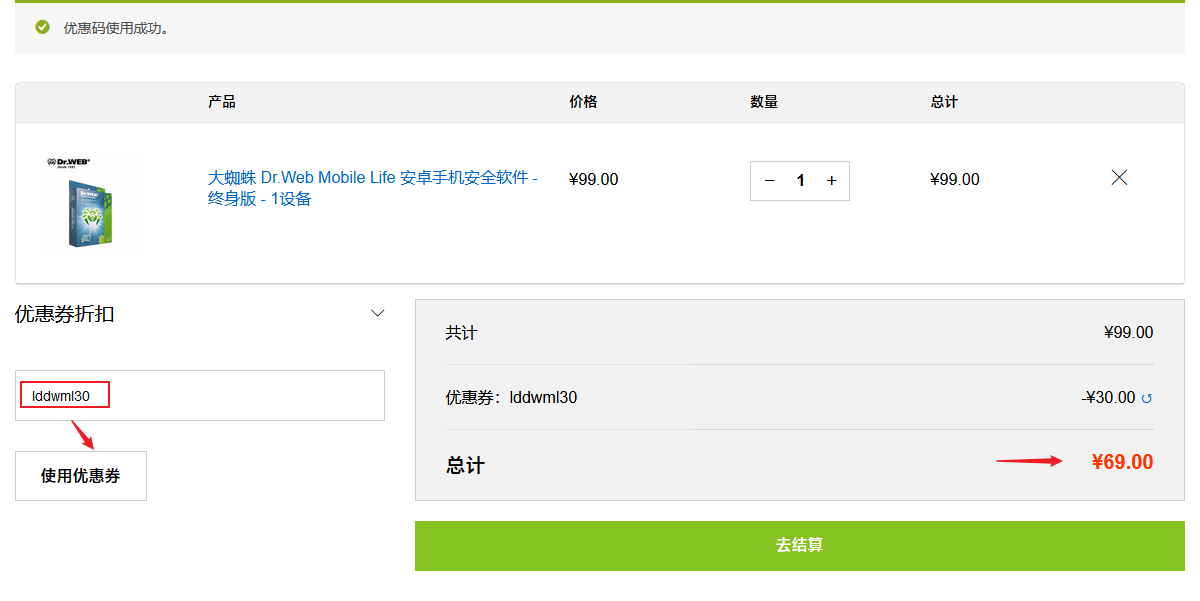This screenshot has width=1200, height=601.
Task: Click the red ¥69.00 total amount
Action: coord(1125,461)
